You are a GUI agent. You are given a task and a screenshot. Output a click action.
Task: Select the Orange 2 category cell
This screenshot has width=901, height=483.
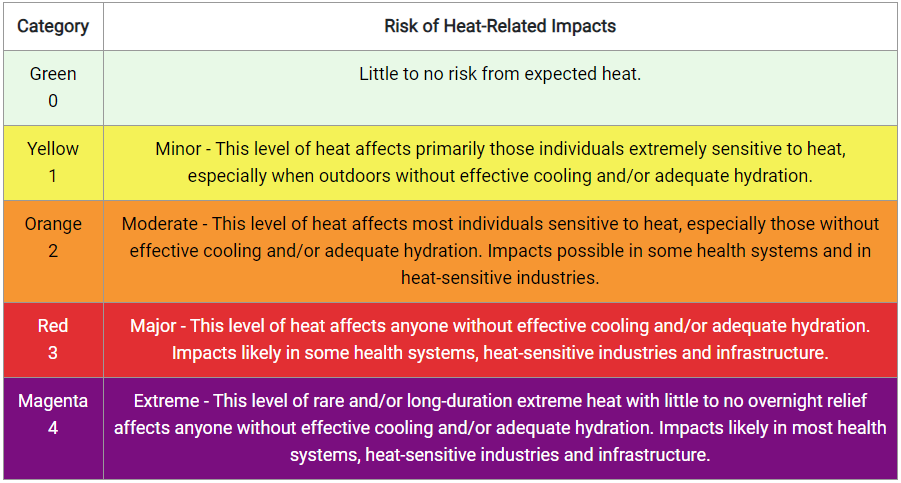pyautogui.click(x=53, y=251)
